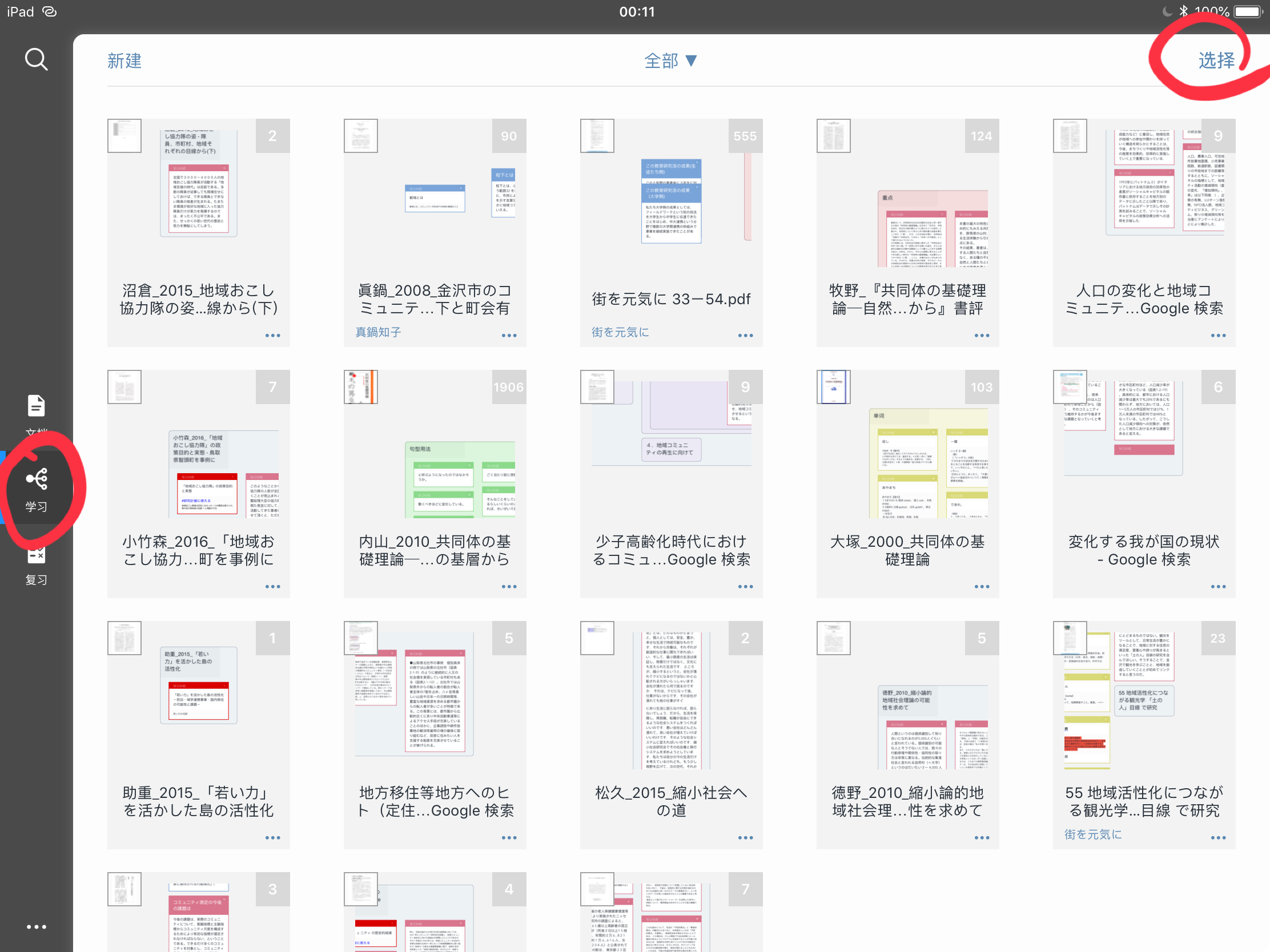Open notebook 助重_2015 若い力 島の活性化
This screenshot has height=952, width=1270.
(198, 735)
